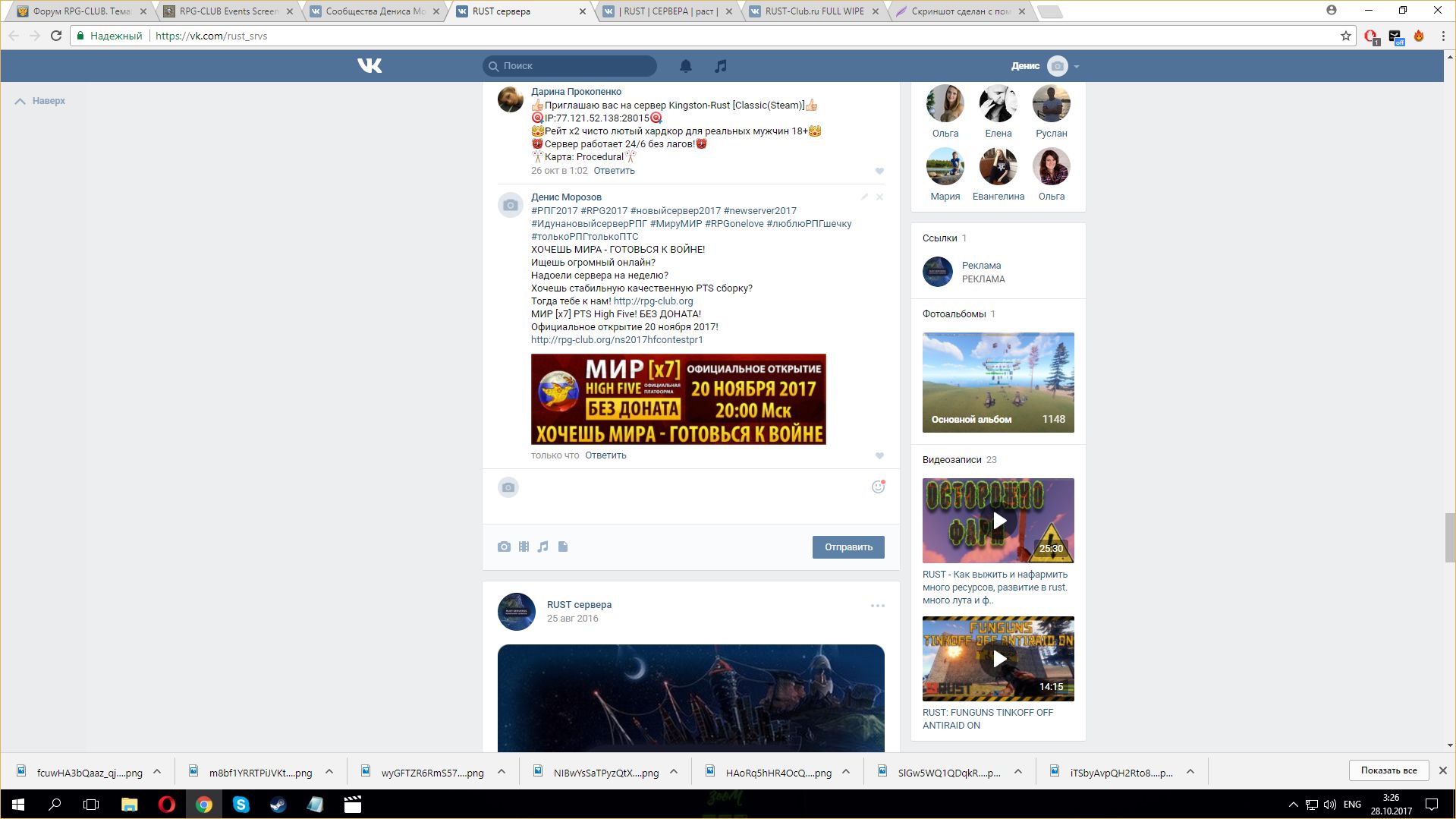Image resolution: width=1456 pixels, height=819 pixels.
Task: Click the Chrome icon in taskbar
Action: coord(203,805)
